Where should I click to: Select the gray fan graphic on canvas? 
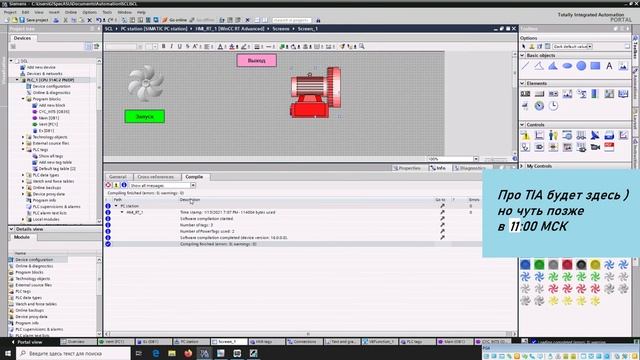pyautogui.click(x=146, y=84)
